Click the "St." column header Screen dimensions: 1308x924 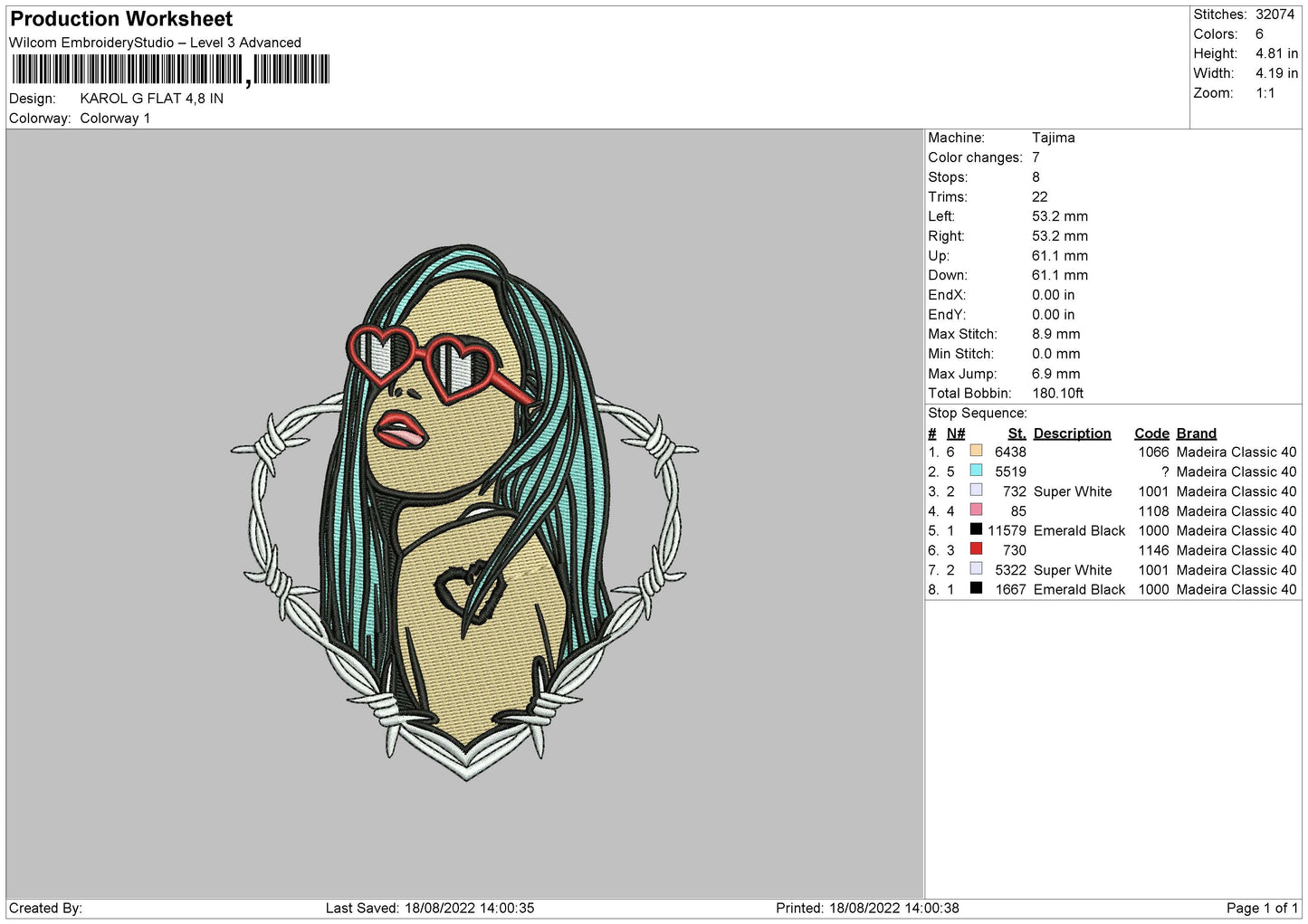(x=1017, y=433)
